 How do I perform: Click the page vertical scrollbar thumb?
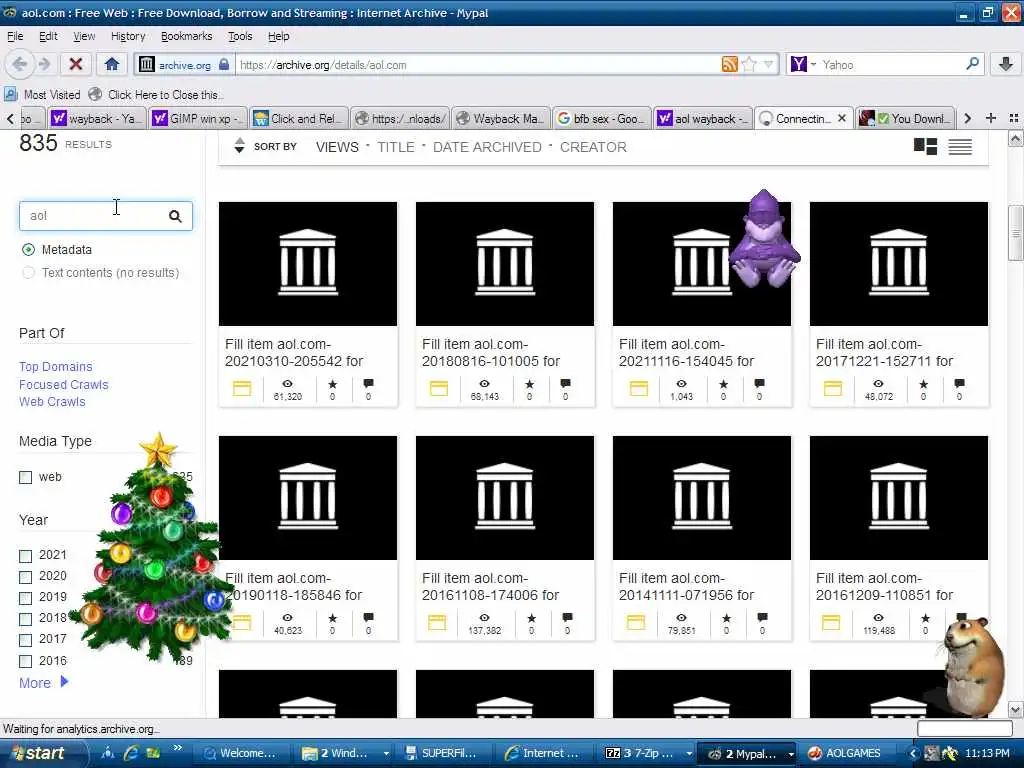tap(1016, 233)
